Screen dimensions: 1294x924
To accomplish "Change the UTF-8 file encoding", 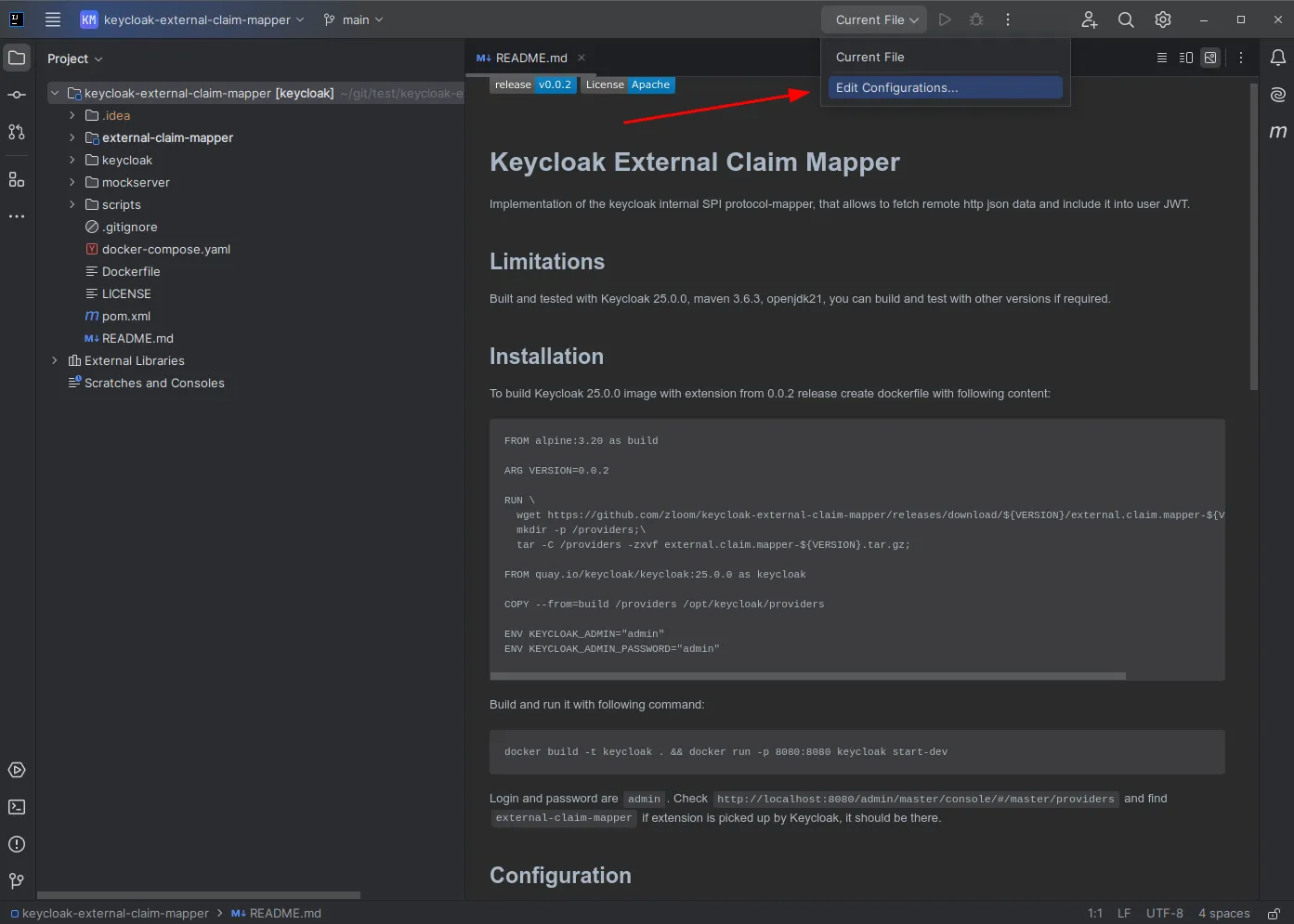I will pos(1164,913).
